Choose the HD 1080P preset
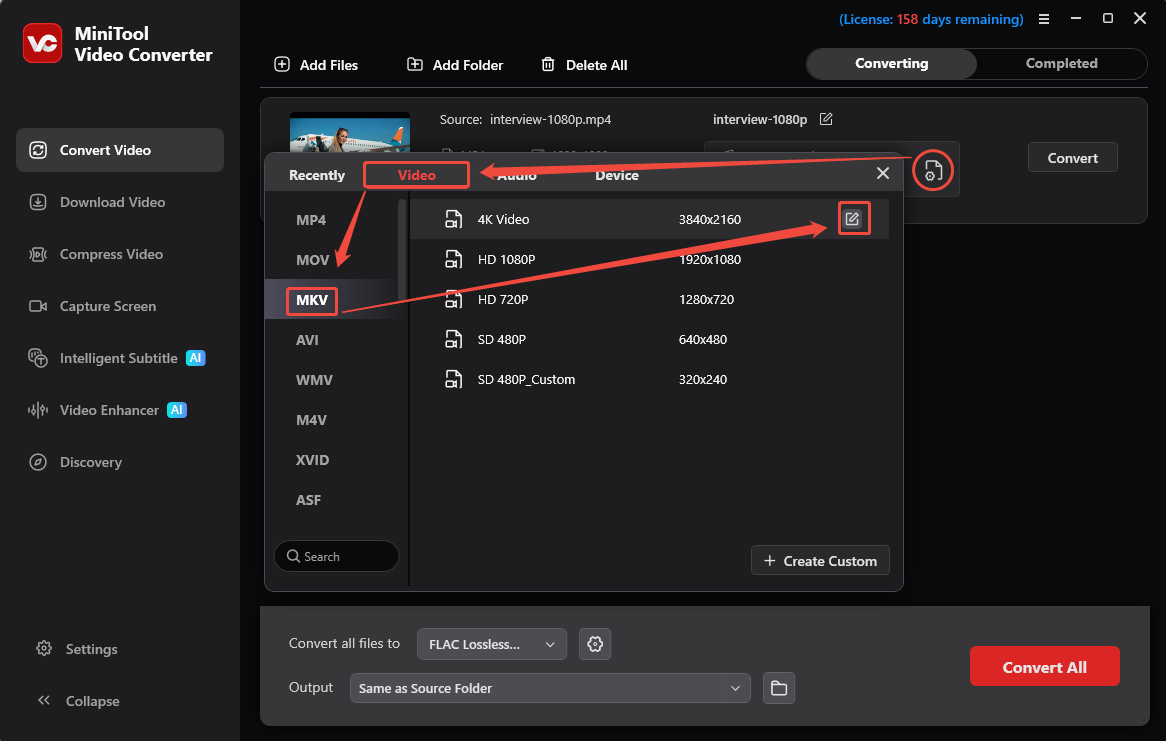 [649, 260]
